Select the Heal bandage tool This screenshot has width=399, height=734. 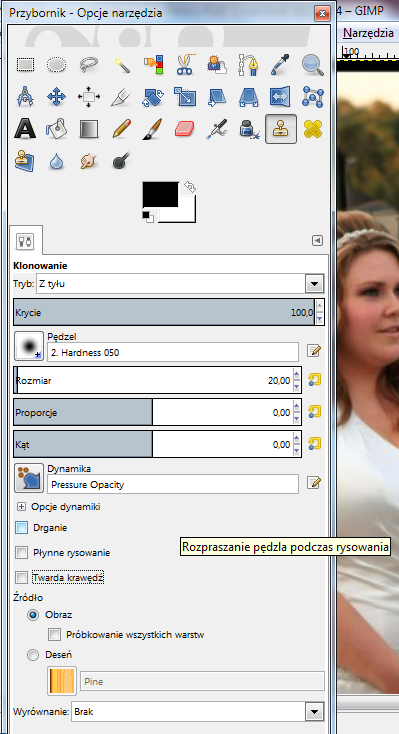[x=312, y=129]
